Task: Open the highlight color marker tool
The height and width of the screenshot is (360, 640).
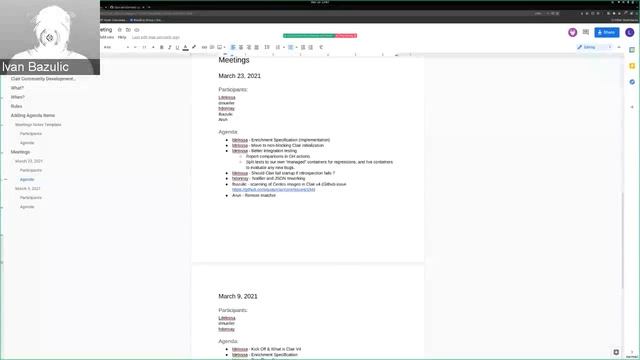Action: pos(194,47)
